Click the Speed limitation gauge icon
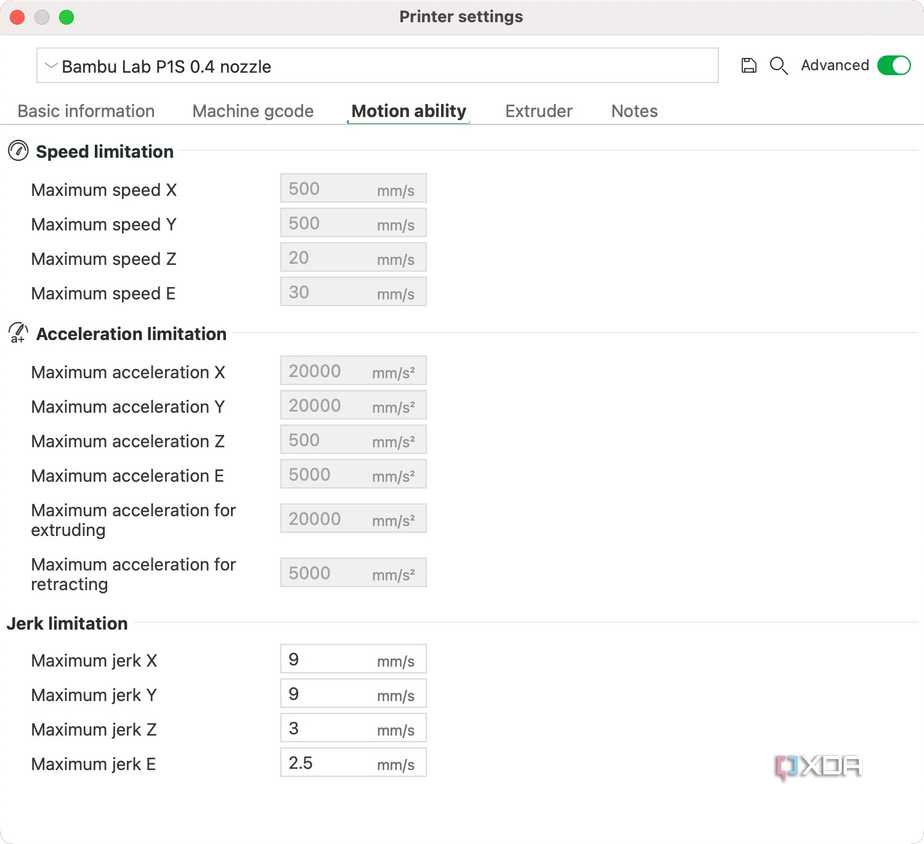Screen dimensions: 924x844 (x=18, y=151)
